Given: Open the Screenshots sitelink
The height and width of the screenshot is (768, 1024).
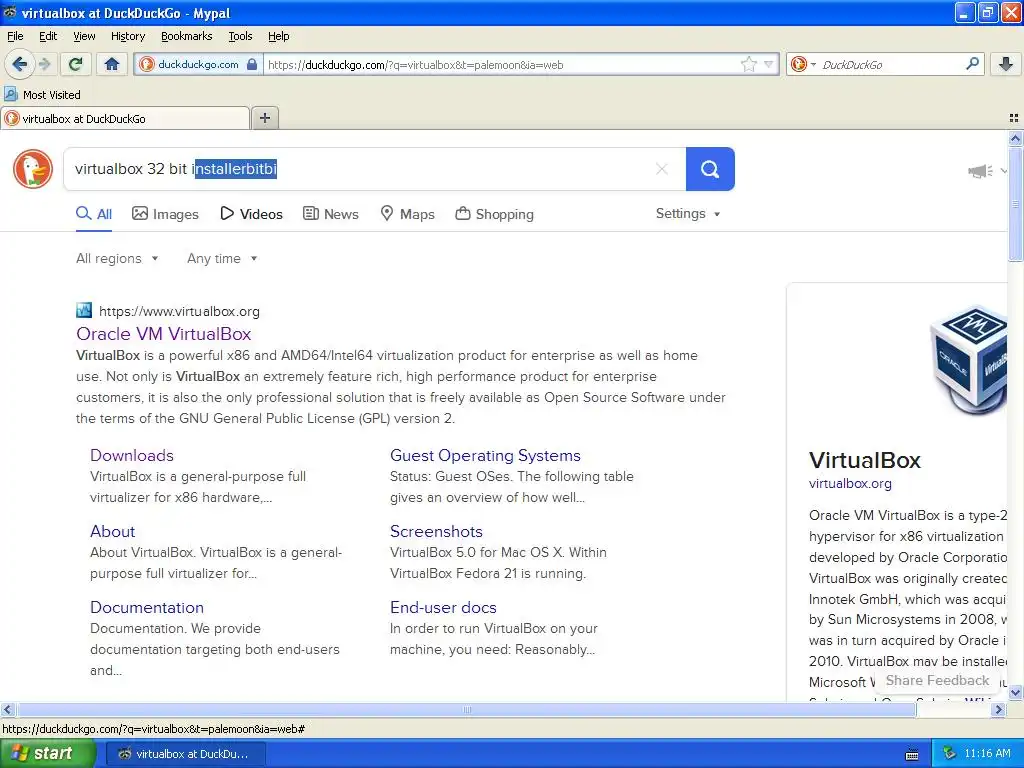Looking at the screenshot, I should (436, 531).
